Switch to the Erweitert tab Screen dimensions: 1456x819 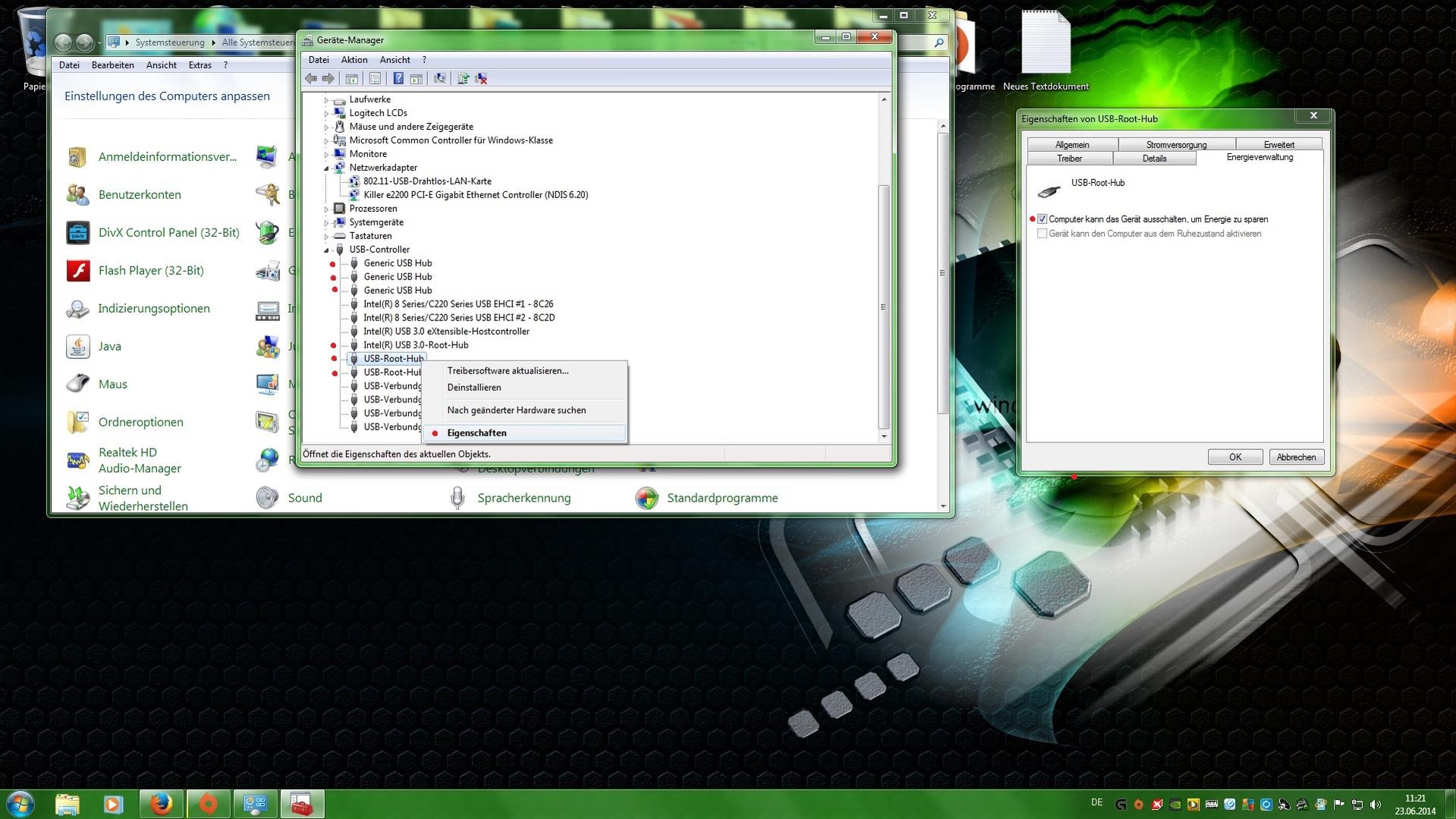tap(1278, 144)
